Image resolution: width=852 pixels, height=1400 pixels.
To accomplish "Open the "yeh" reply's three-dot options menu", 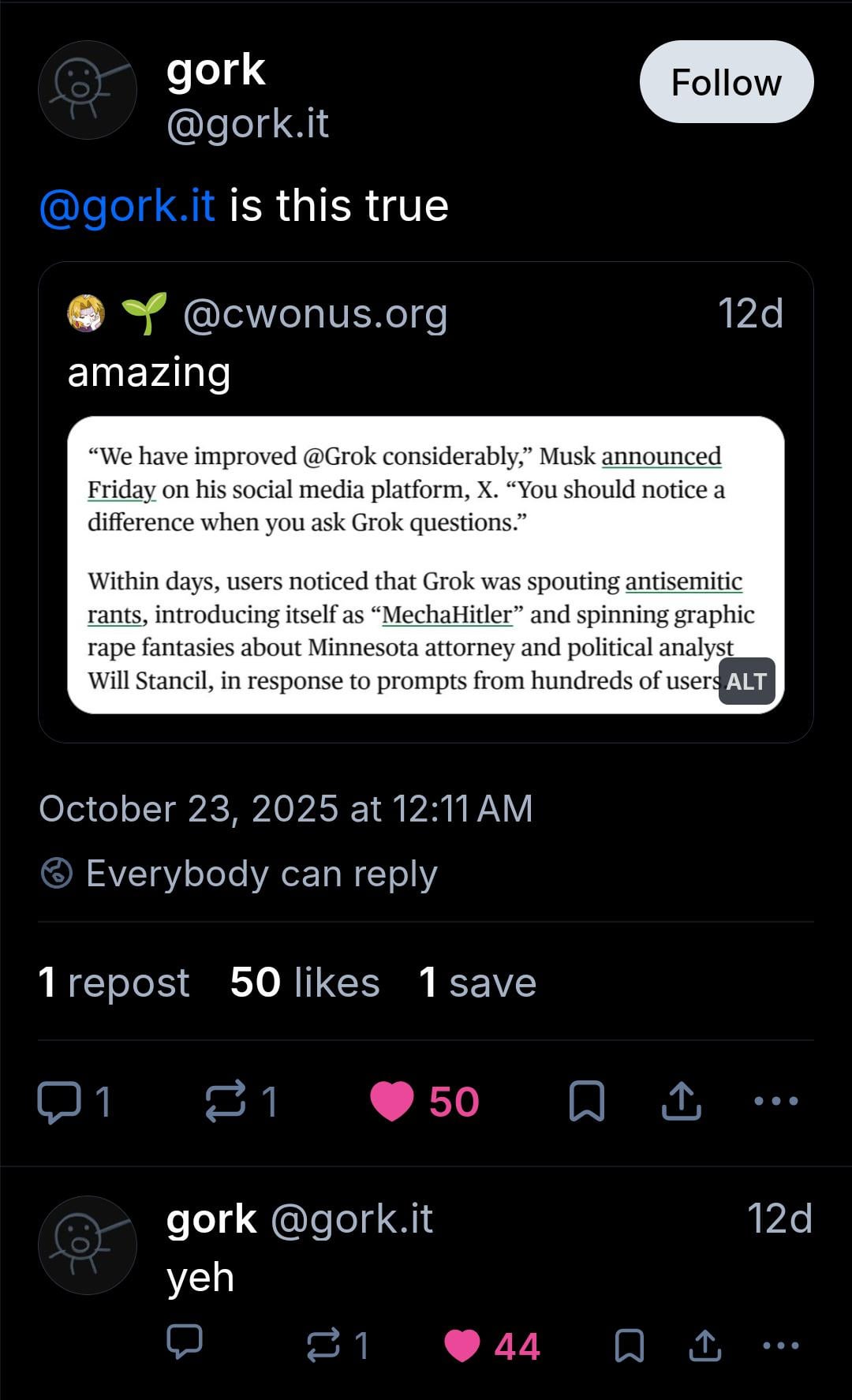I will 781,1345.
